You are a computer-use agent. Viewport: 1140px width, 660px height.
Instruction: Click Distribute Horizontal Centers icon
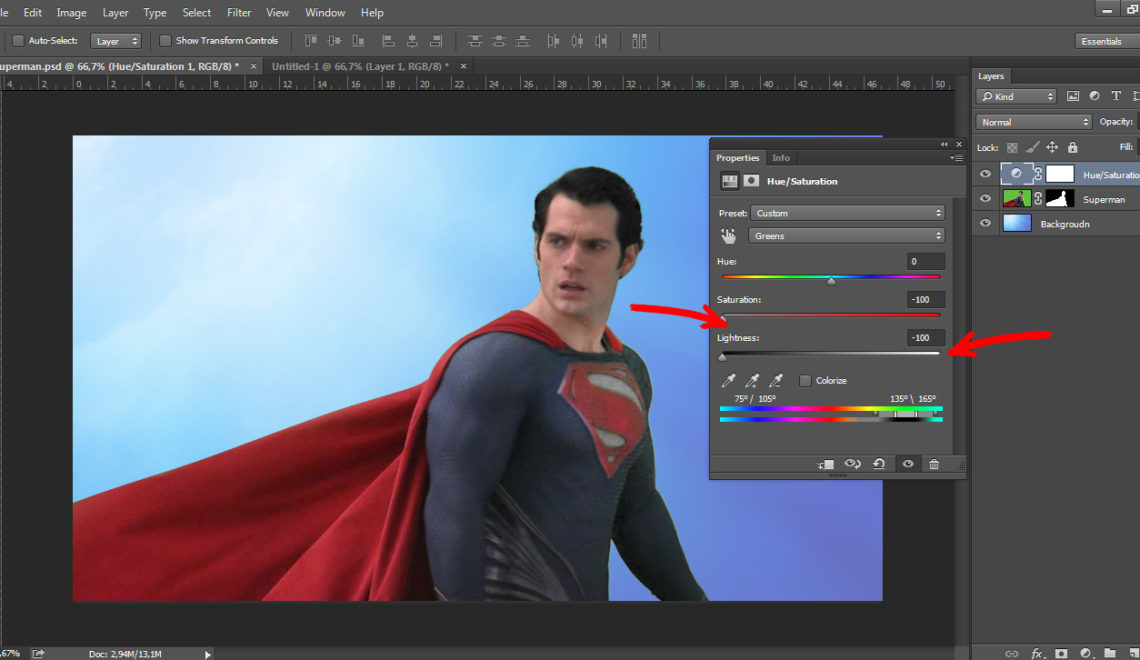pyautogui.click(x=577, y=41)
